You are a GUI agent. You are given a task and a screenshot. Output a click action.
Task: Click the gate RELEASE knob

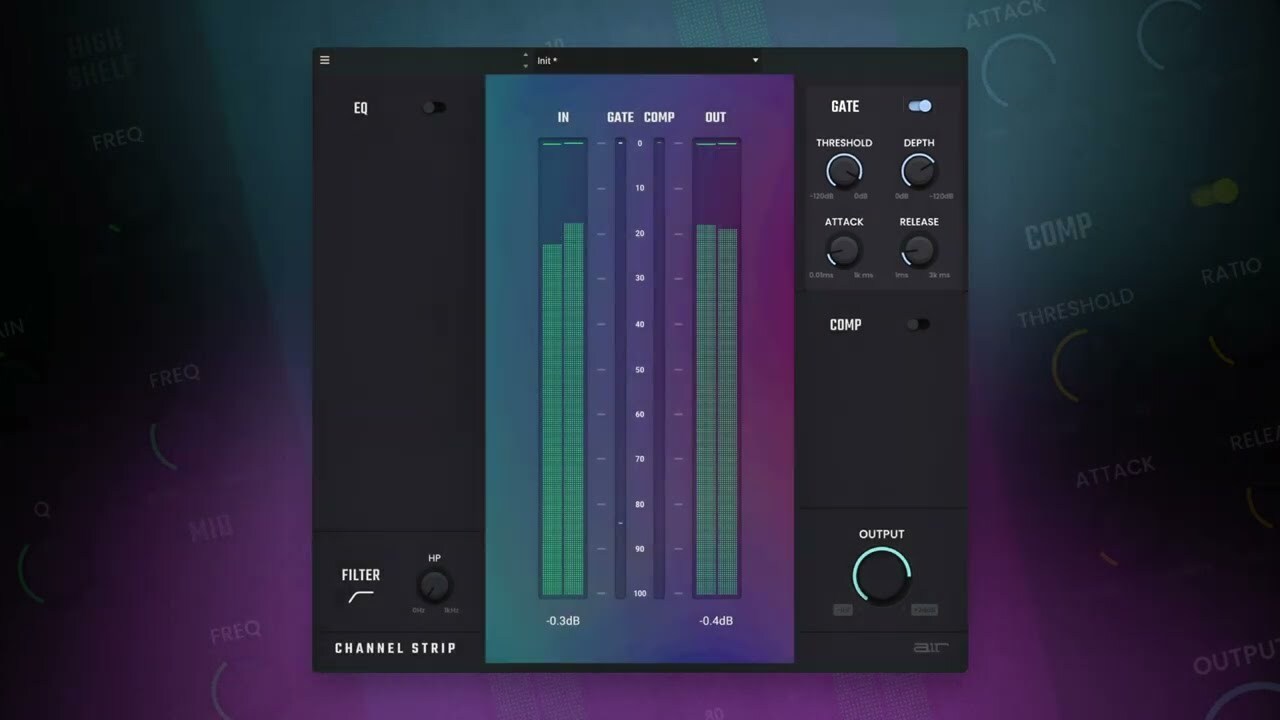918,250
